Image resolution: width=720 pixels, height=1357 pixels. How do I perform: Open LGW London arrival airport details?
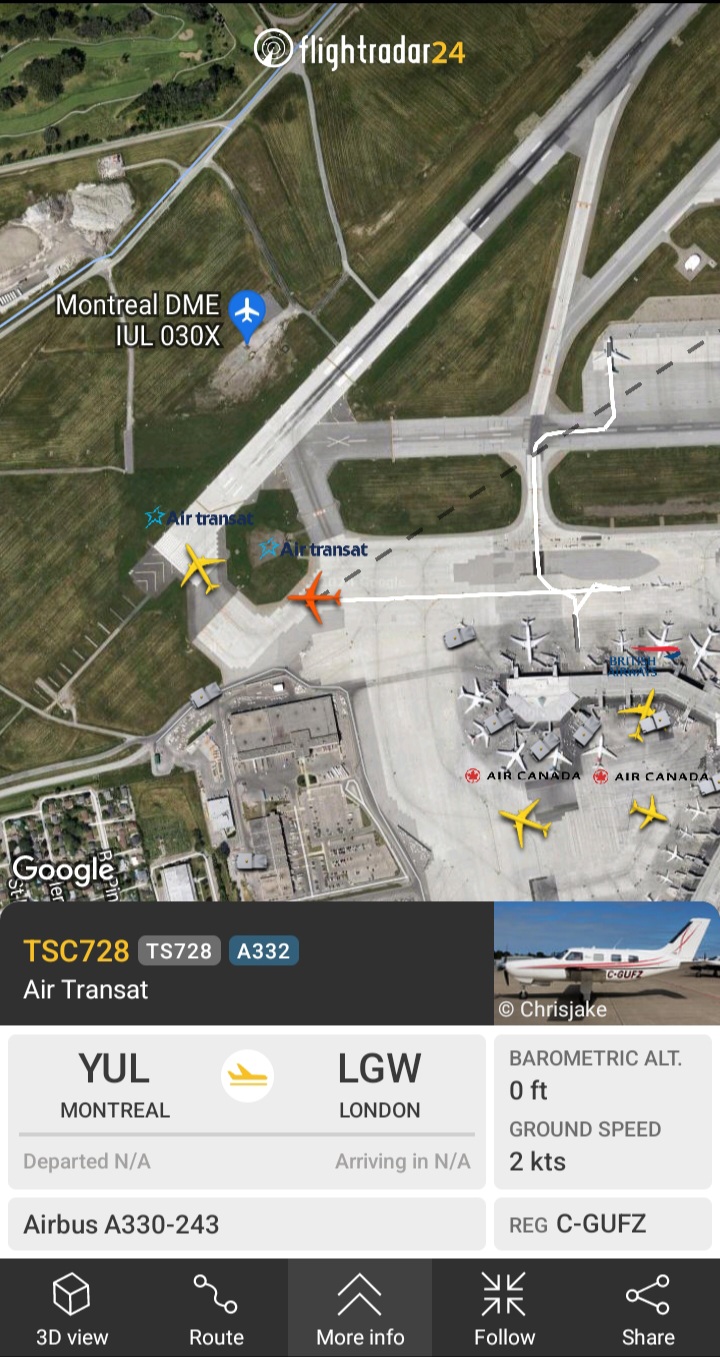(x=379, y=1084)
